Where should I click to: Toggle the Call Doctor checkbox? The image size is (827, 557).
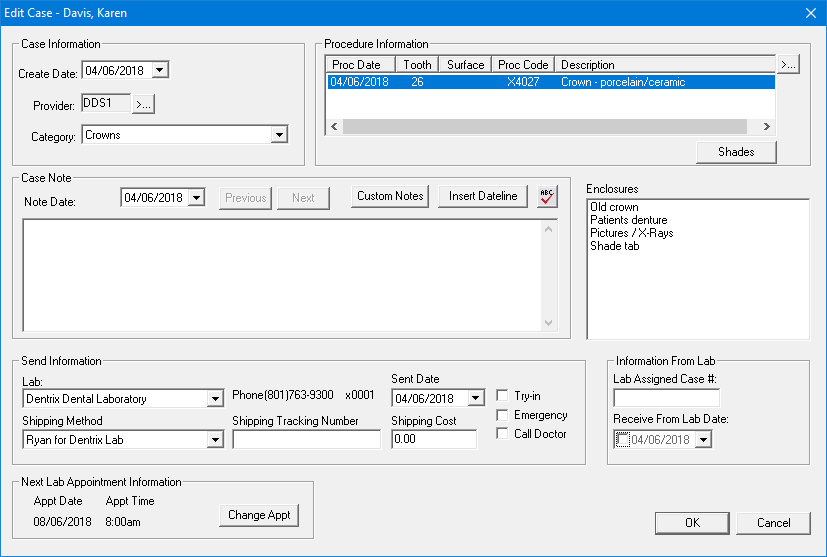[x=503, y=434]
